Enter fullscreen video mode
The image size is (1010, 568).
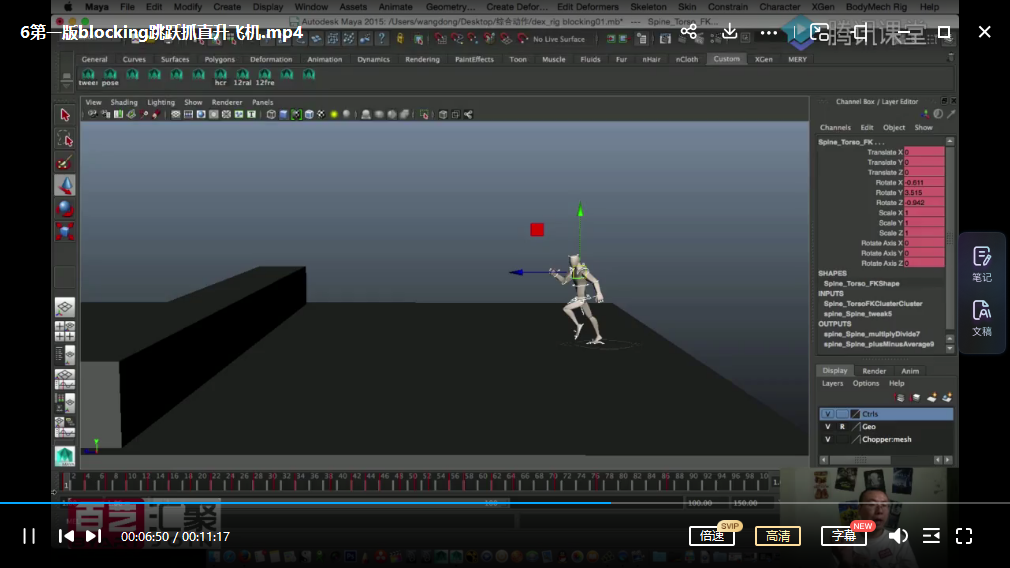click(964, 536)
